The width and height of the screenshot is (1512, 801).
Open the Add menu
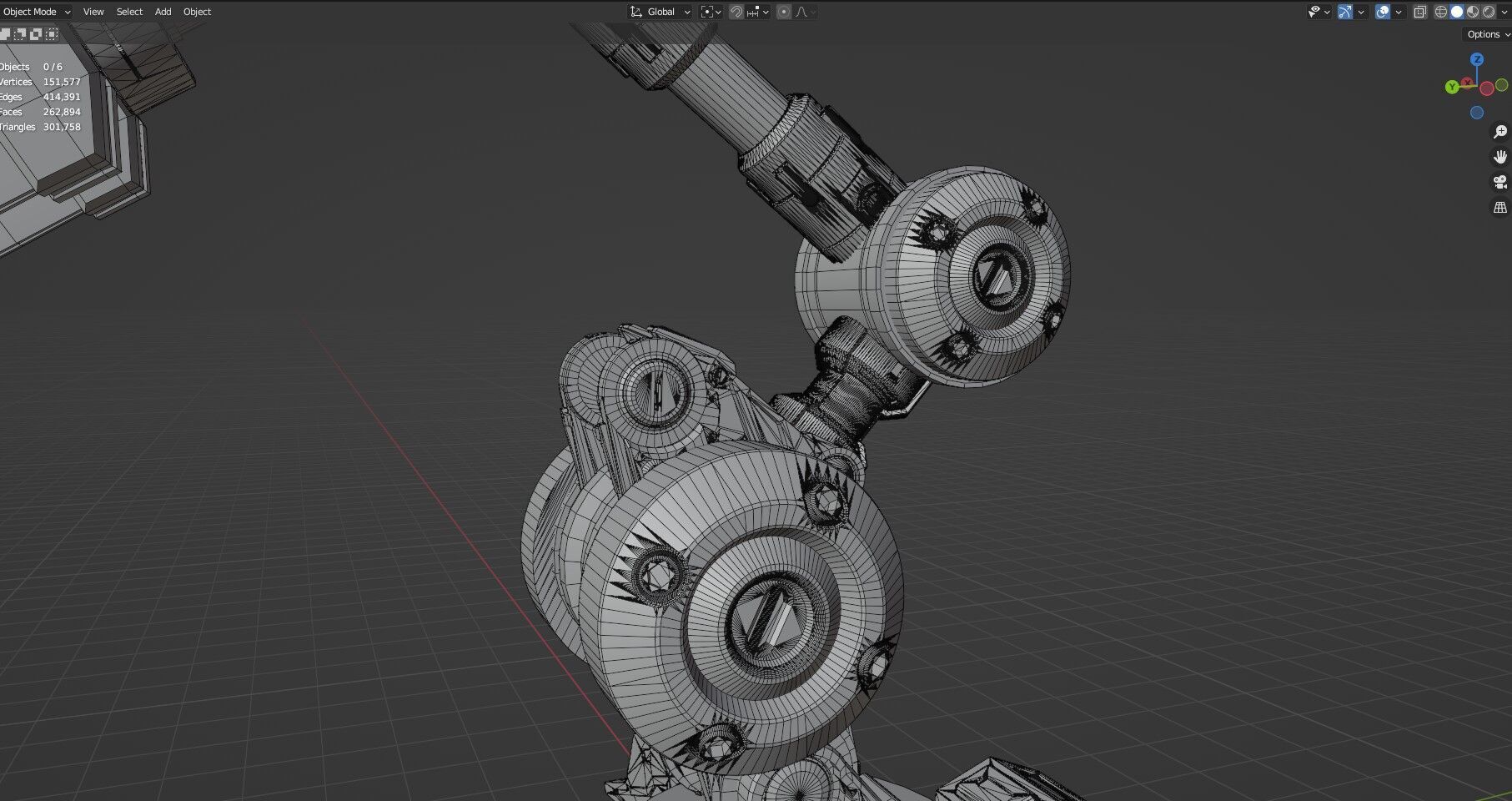[x=163, y=12]
